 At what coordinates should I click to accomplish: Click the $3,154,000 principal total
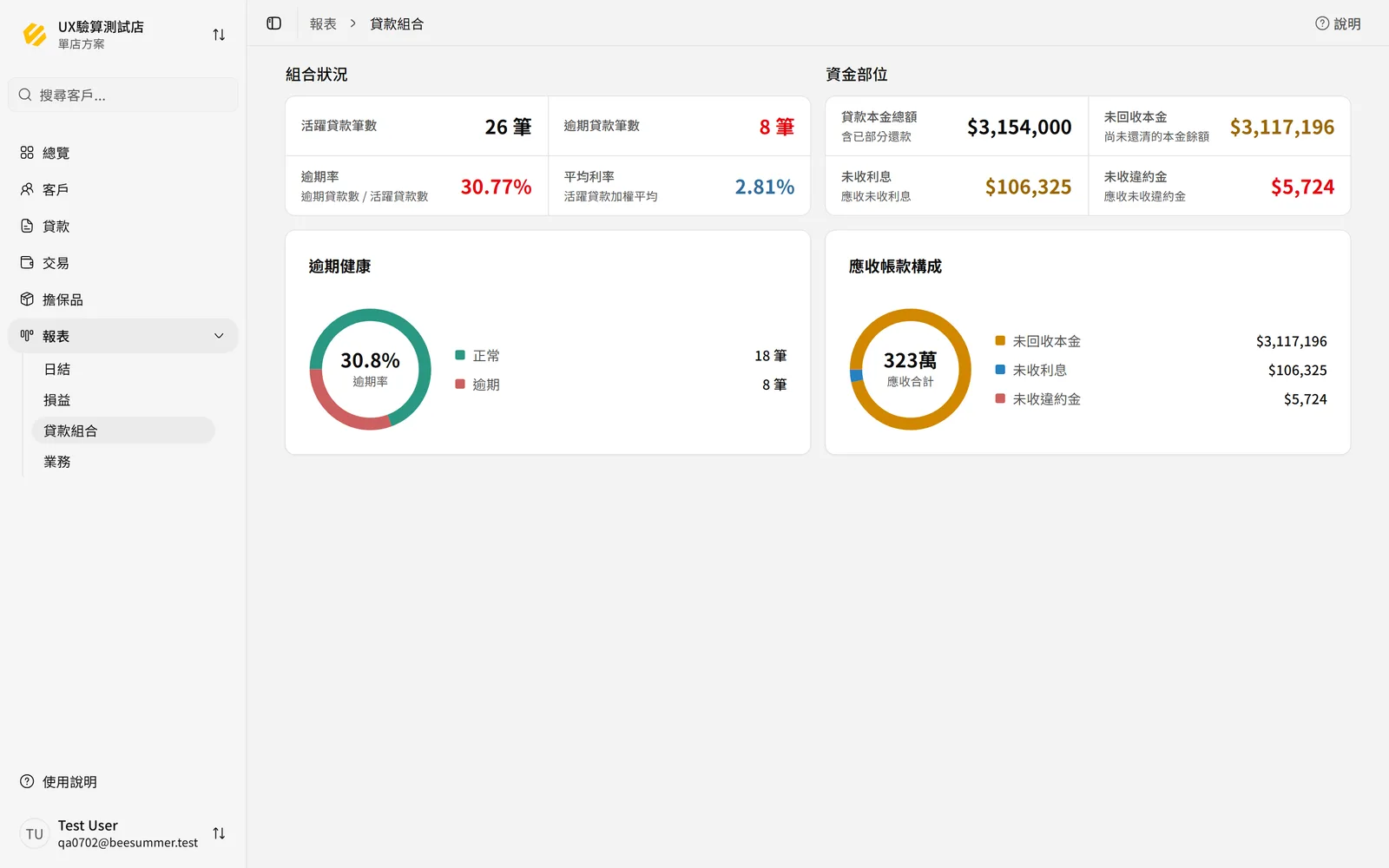tap(1019, 127)
